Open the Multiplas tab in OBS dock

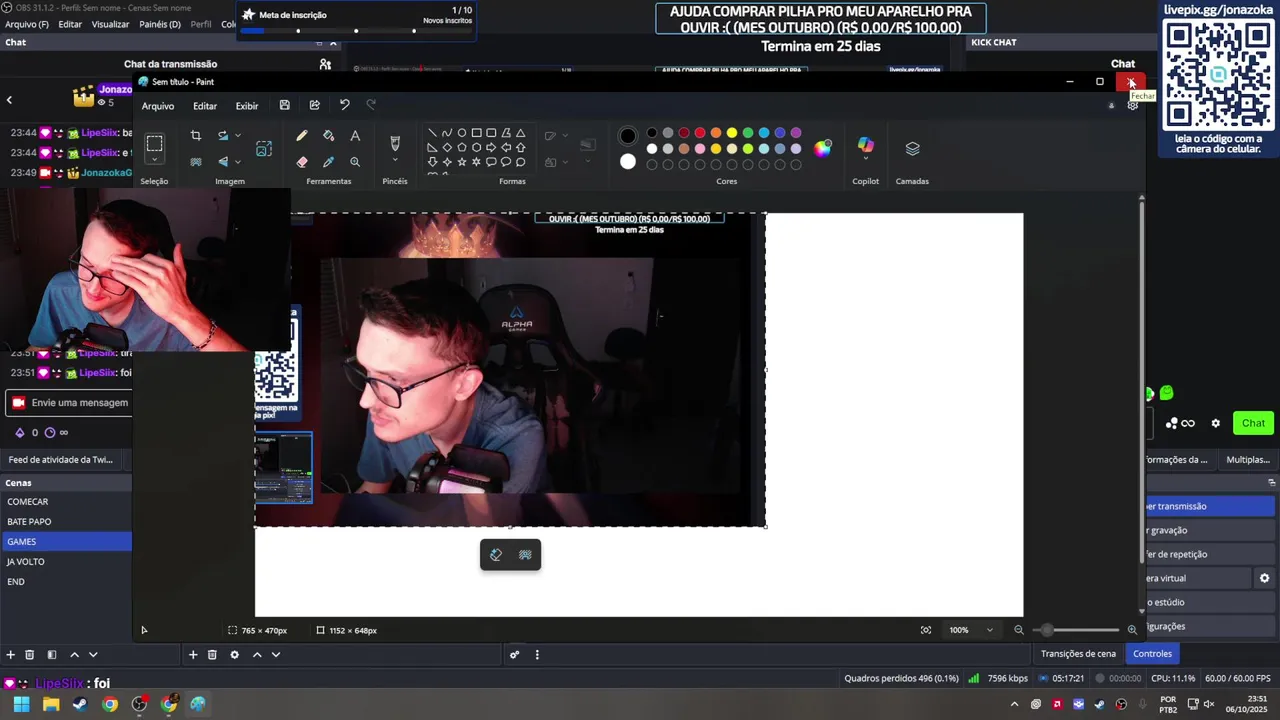pos(1247,460)
